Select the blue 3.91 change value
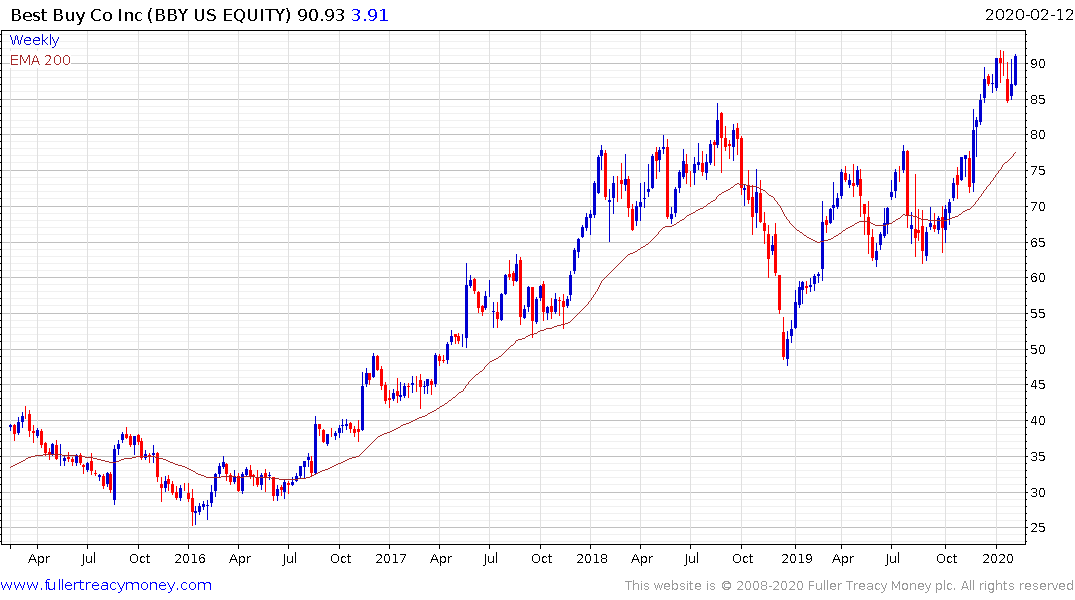The width and height of the screenshot is (1075, 600). point(370,15)
